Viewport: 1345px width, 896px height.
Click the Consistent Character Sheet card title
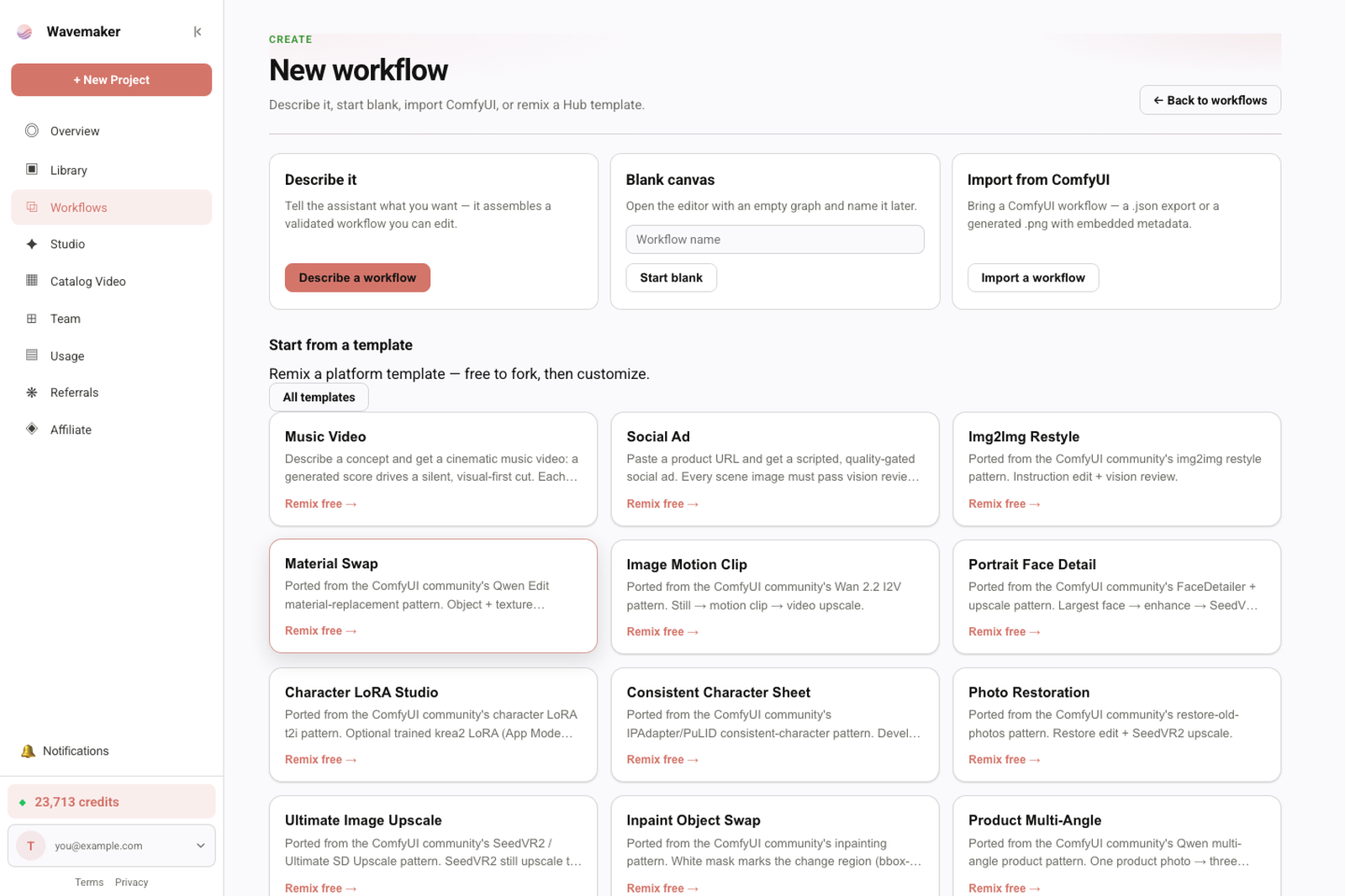pyautogui.click(x=719, y=692)
